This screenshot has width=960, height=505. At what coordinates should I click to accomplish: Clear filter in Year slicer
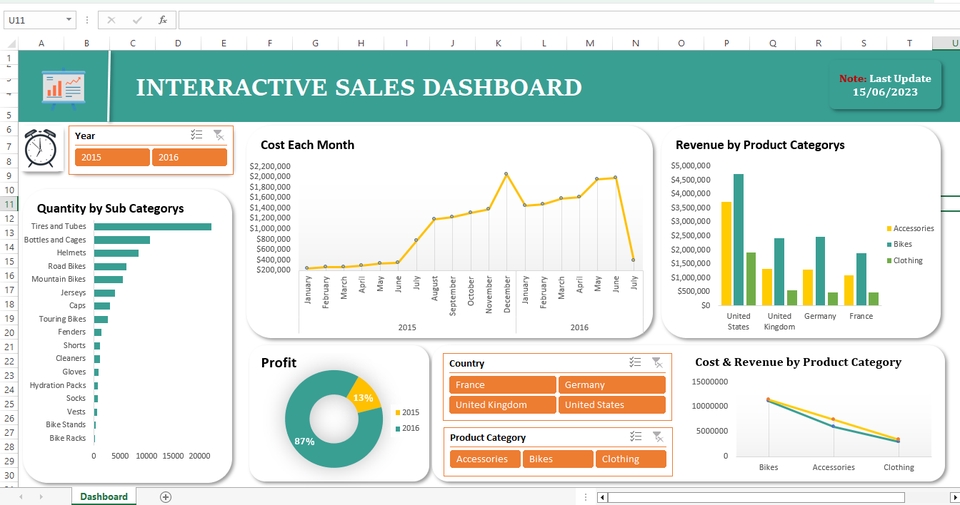(x=219, y=135)
